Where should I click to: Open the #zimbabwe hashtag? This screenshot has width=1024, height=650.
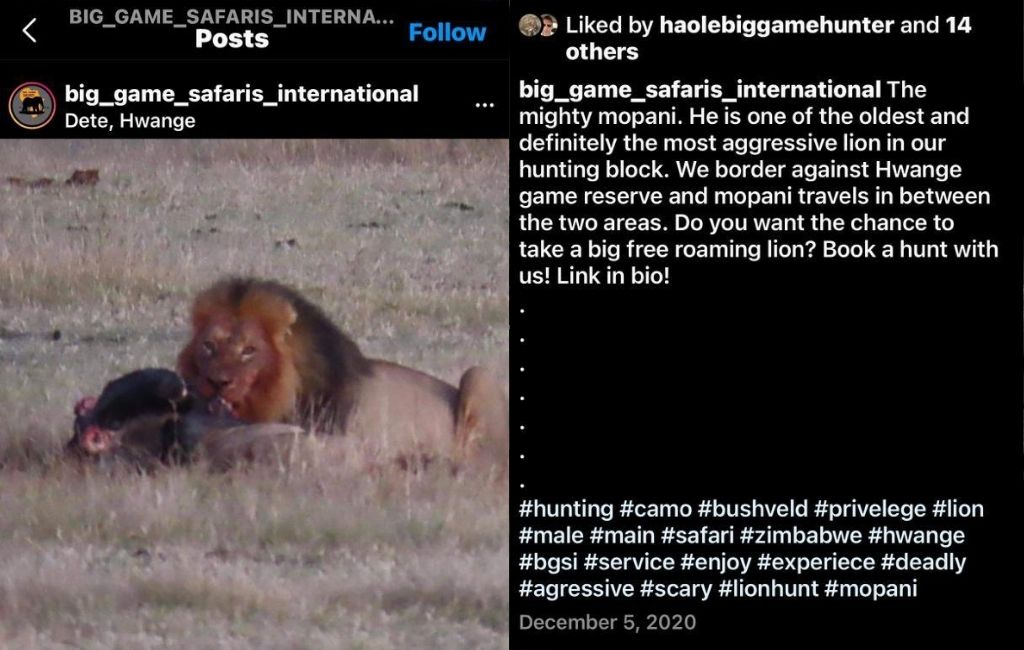(801, 535)
